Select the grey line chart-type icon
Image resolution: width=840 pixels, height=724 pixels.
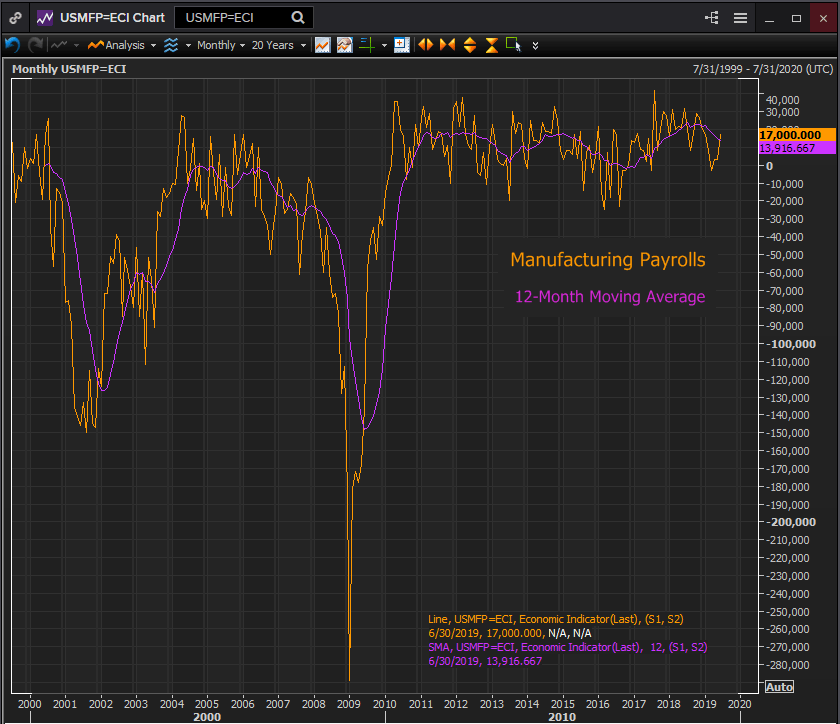click(59, 45)
